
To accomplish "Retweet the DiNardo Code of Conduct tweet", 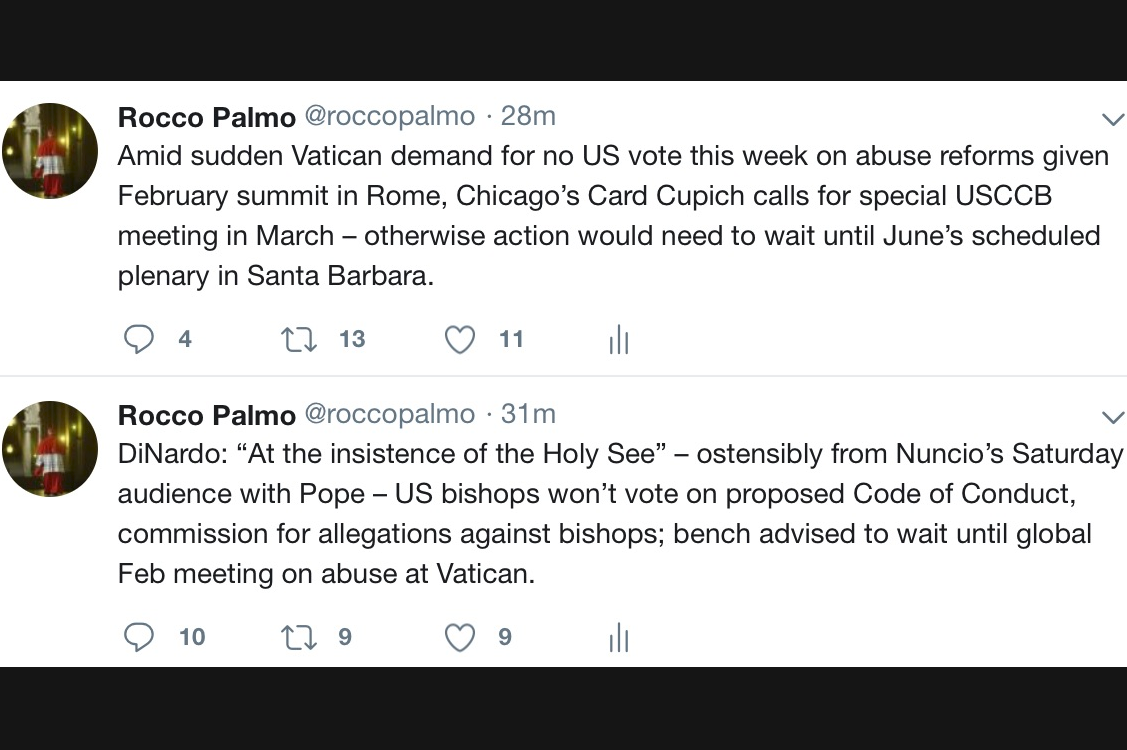I will (x=299, y=637).
